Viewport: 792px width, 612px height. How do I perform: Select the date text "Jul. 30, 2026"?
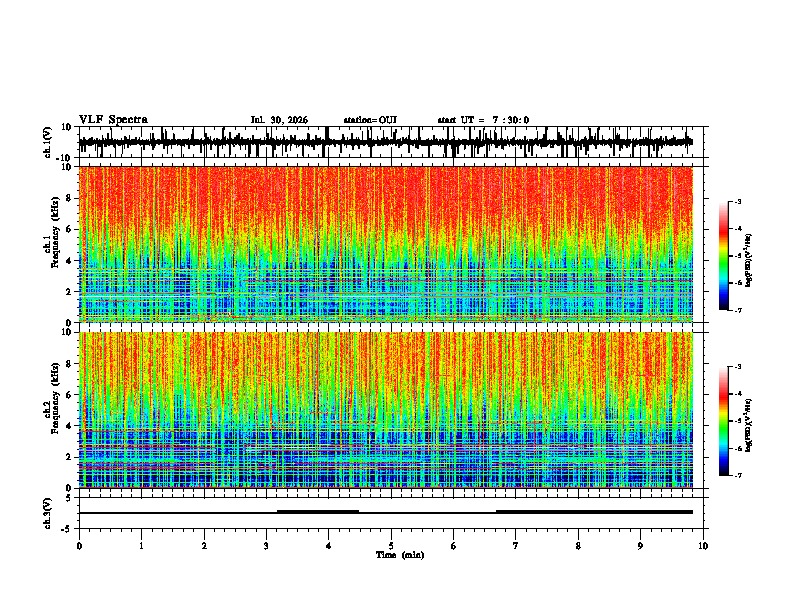point(279,120)
